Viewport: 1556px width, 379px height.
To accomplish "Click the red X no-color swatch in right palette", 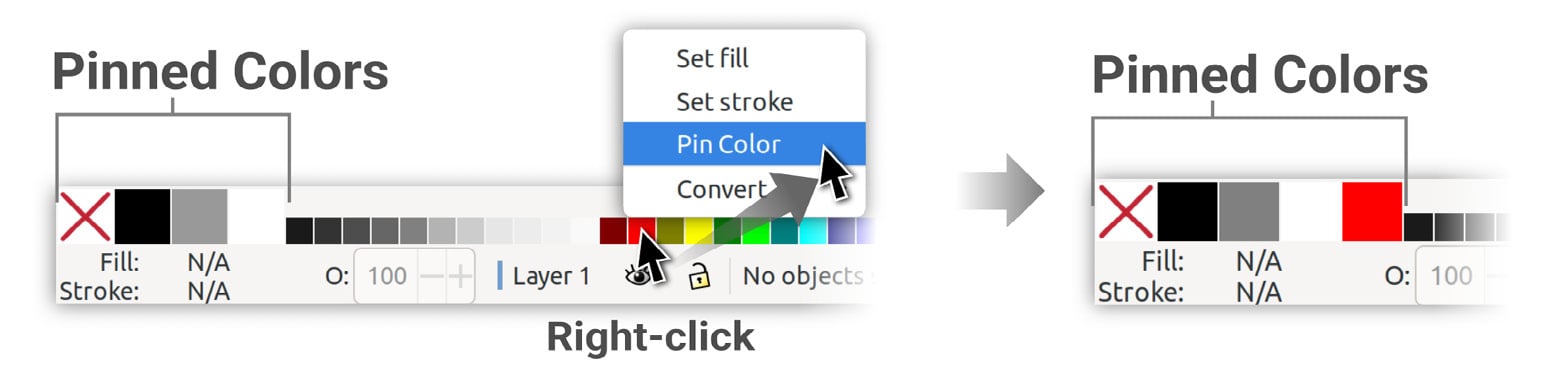I will (1126, 212).
